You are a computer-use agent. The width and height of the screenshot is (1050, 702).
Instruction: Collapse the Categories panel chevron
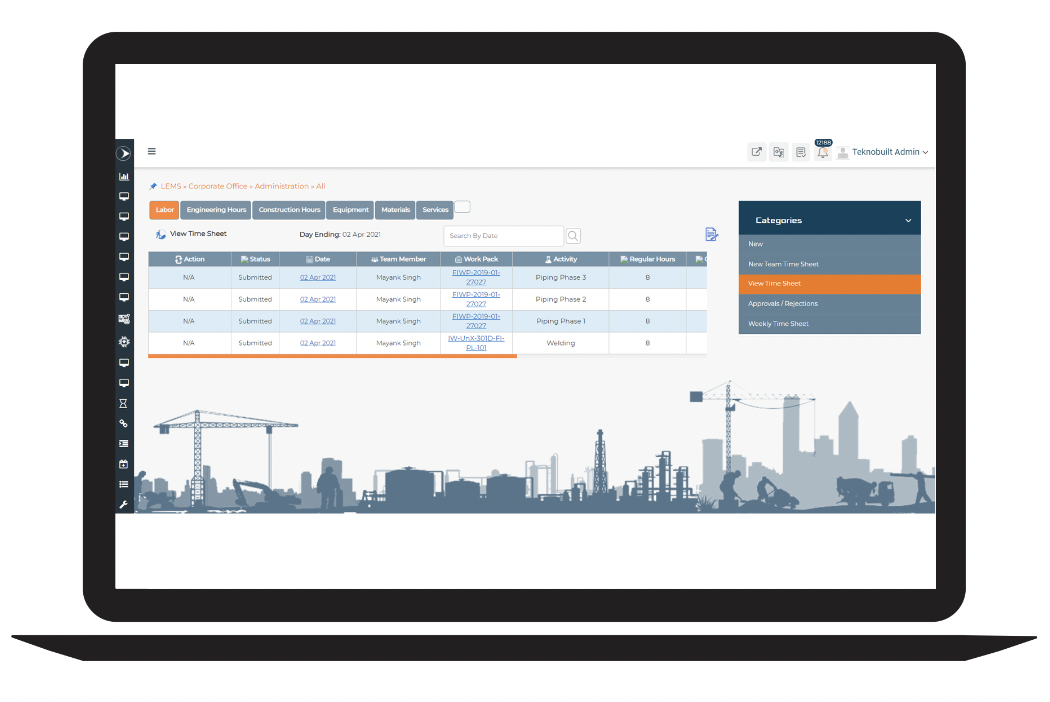(908, 220)
